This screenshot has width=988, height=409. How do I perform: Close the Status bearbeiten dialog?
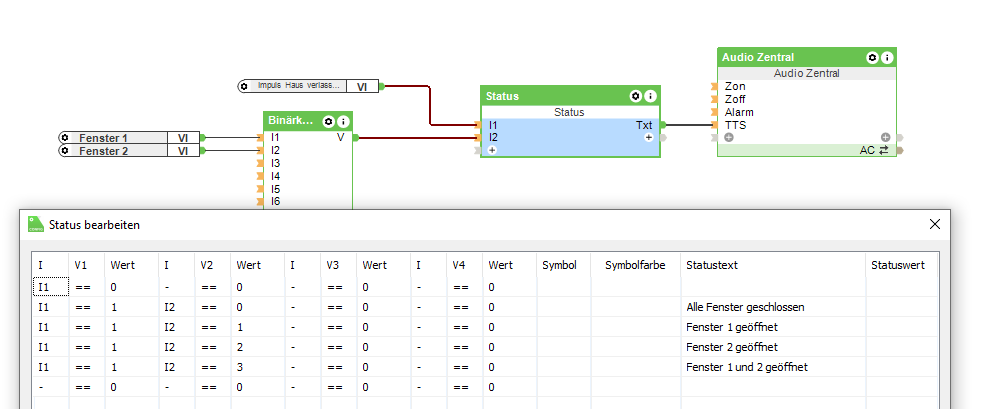[x=935, y=225]
